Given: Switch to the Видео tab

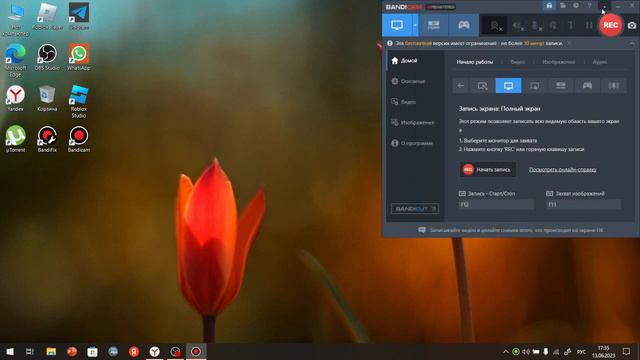Looking at the screenshot, I should (x=518, y=62).
